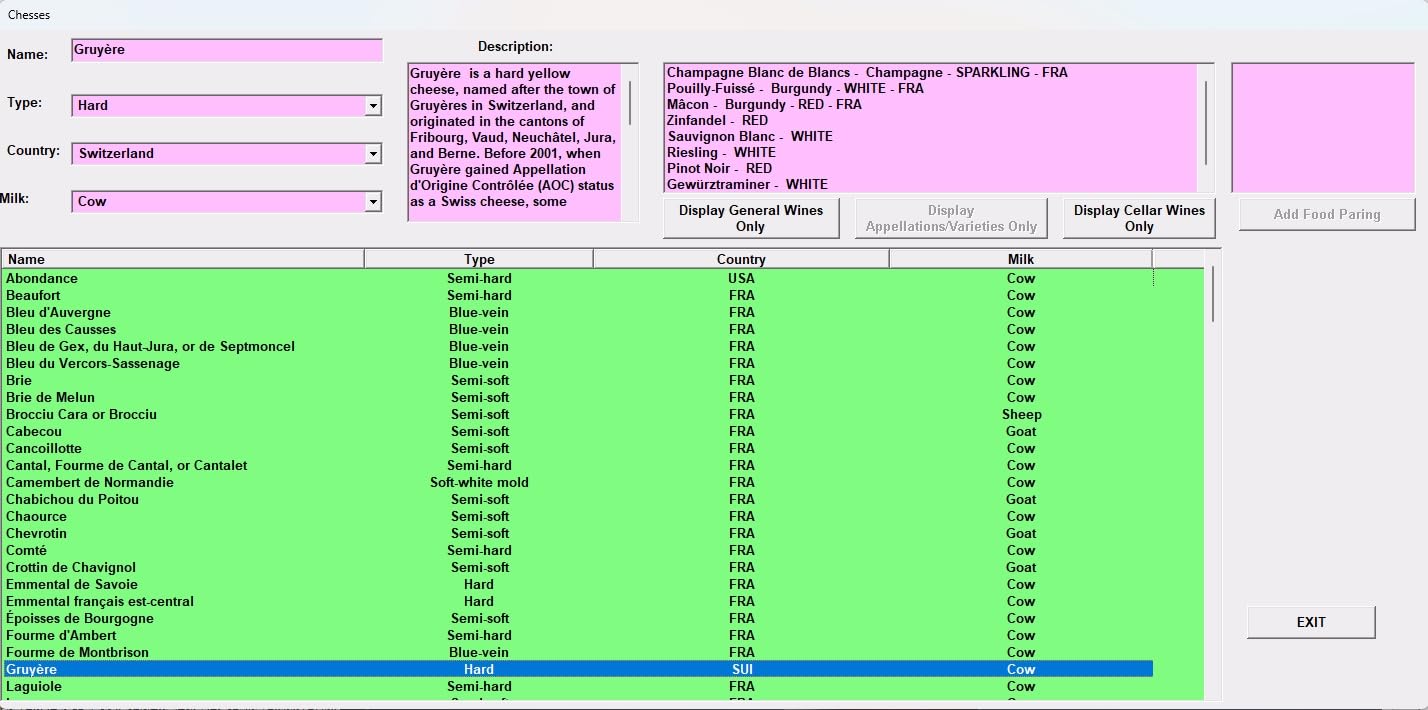The width and height of the screenshot is (1428, 710).
Task: Select the Abondance cheese row
Action: [578, 278]
